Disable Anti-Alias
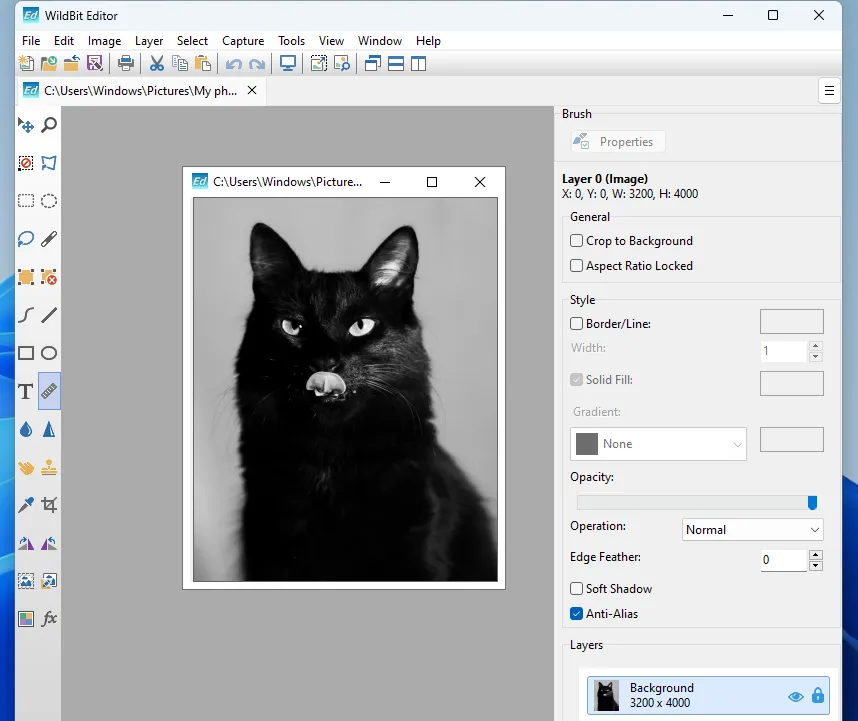This screenshot has width=858, height=721. click(576, 613)
